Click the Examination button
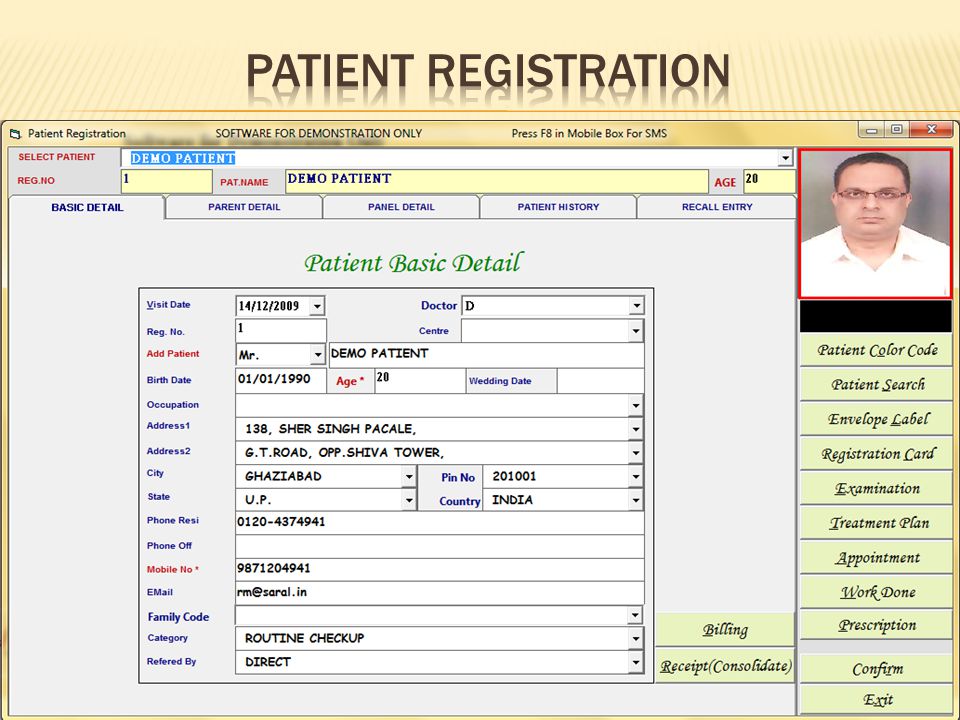This screenshot has height=720, width=960. 876,488
